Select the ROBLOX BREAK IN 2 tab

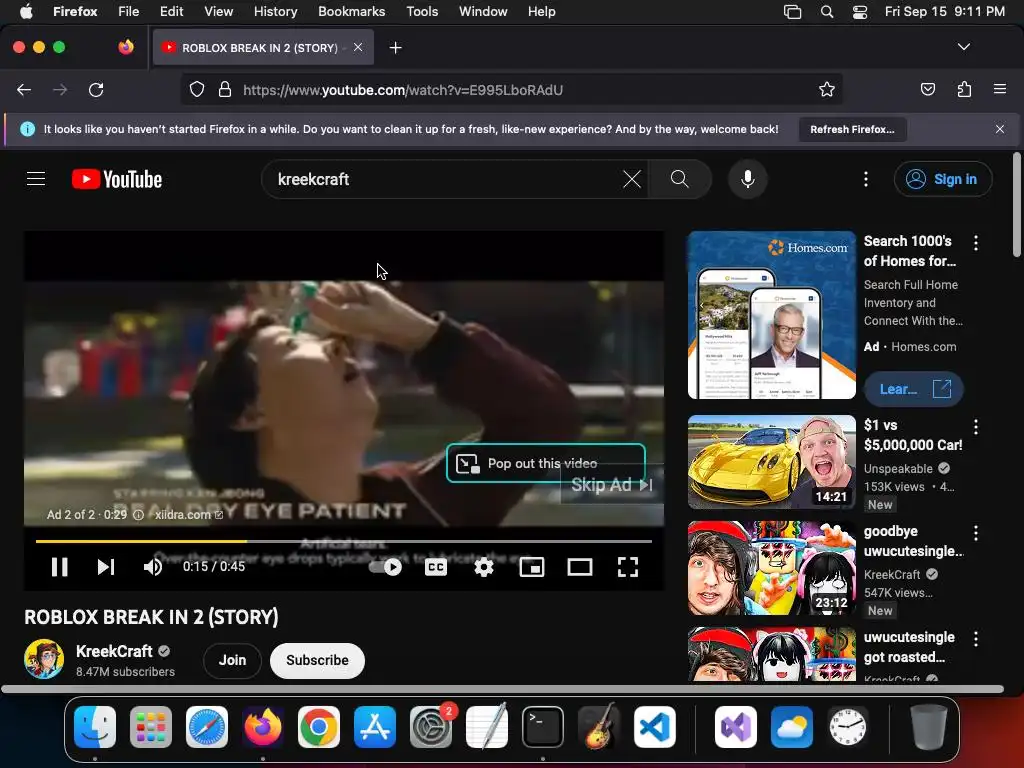[x=263, y=48]
